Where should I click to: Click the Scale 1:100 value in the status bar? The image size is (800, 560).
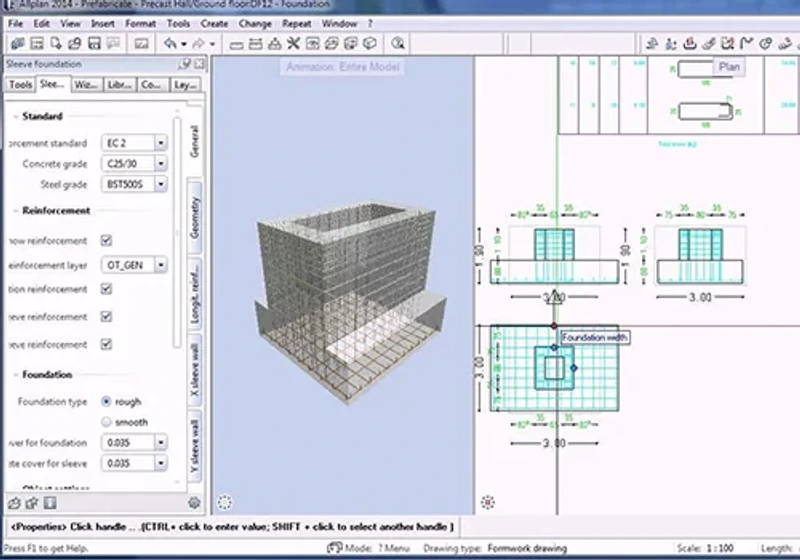pos(720,548)
